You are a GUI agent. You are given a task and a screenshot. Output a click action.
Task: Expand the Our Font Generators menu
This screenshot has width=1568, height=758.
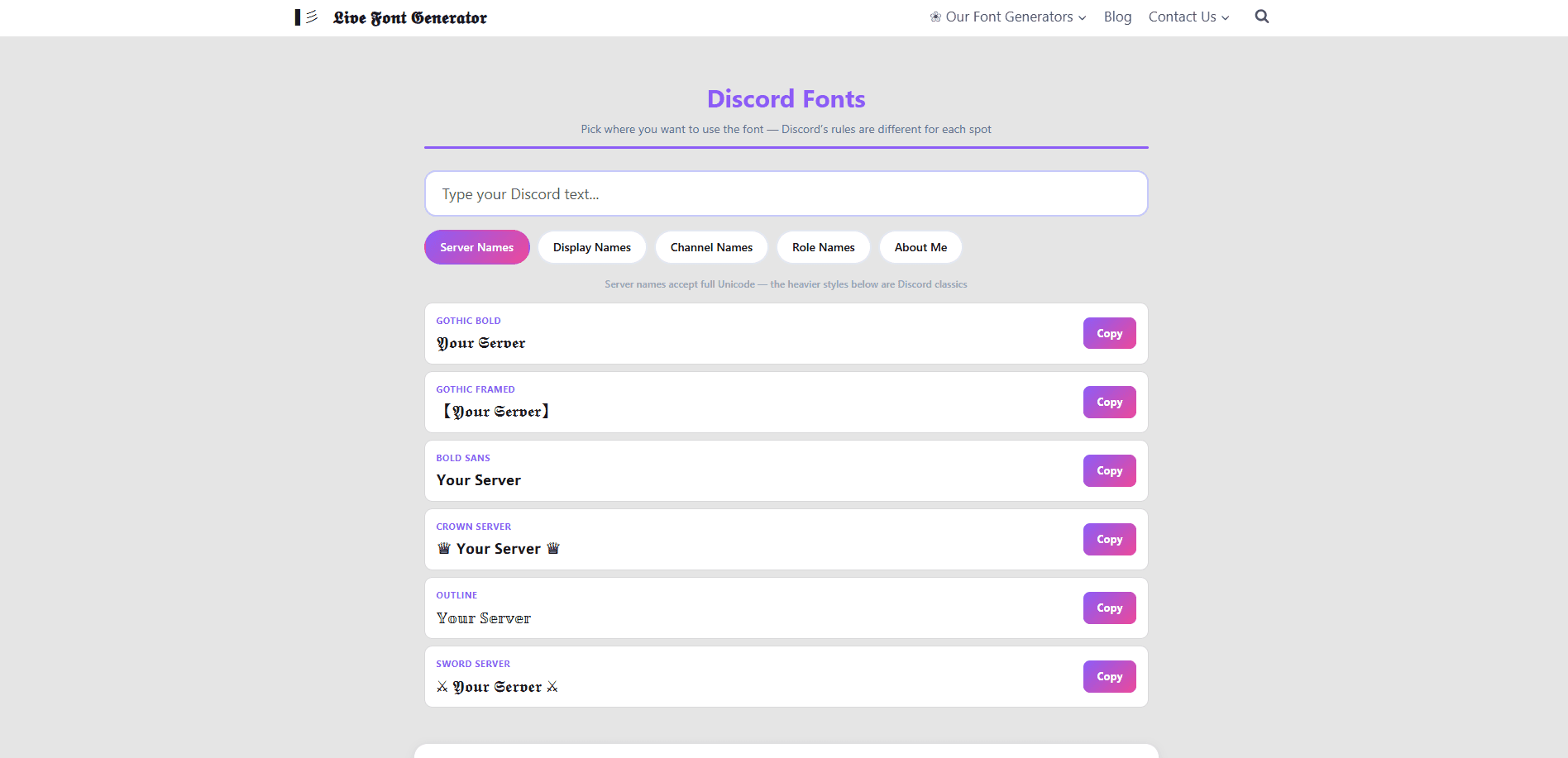tap(1008, 17)
